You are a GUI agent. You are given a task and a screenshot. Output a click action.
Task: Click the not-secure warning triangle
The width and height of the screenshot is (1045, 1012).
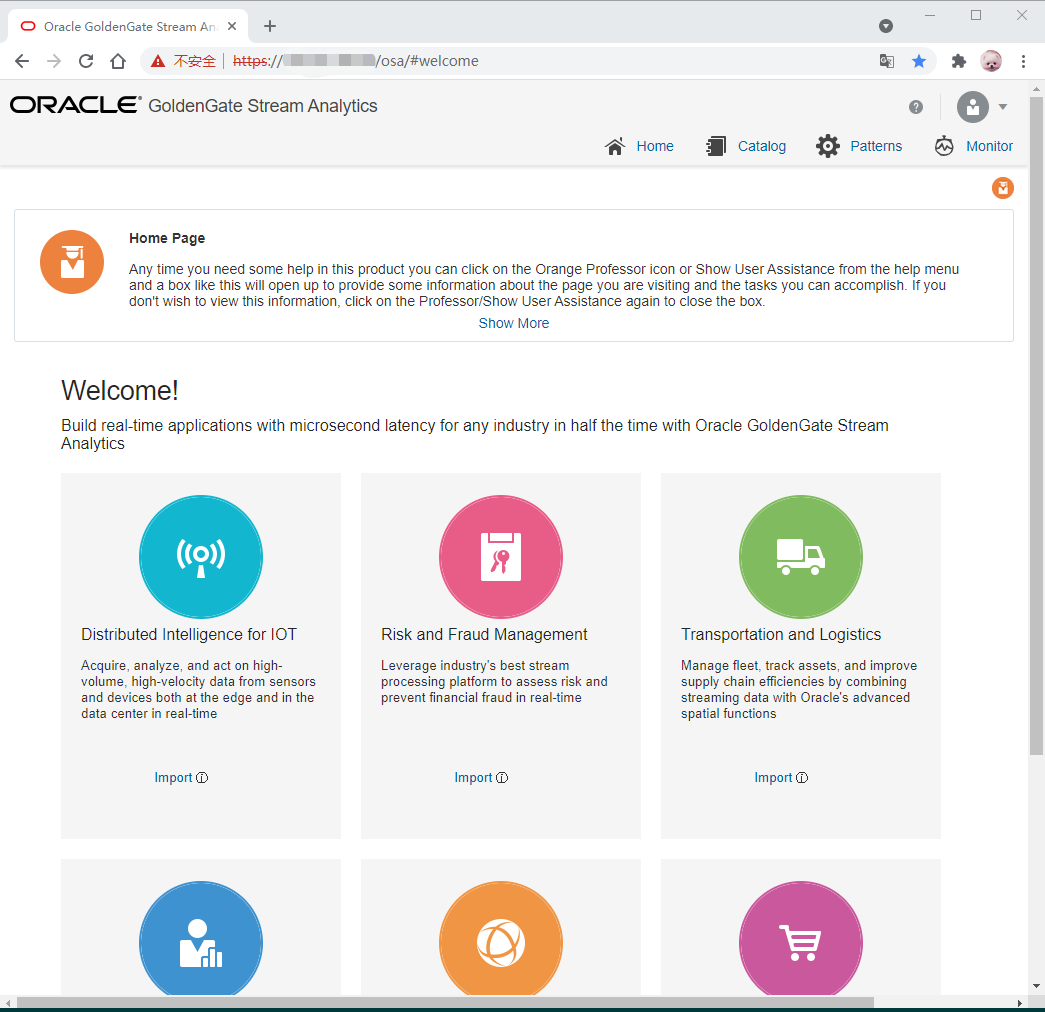[x=157, y=61]
